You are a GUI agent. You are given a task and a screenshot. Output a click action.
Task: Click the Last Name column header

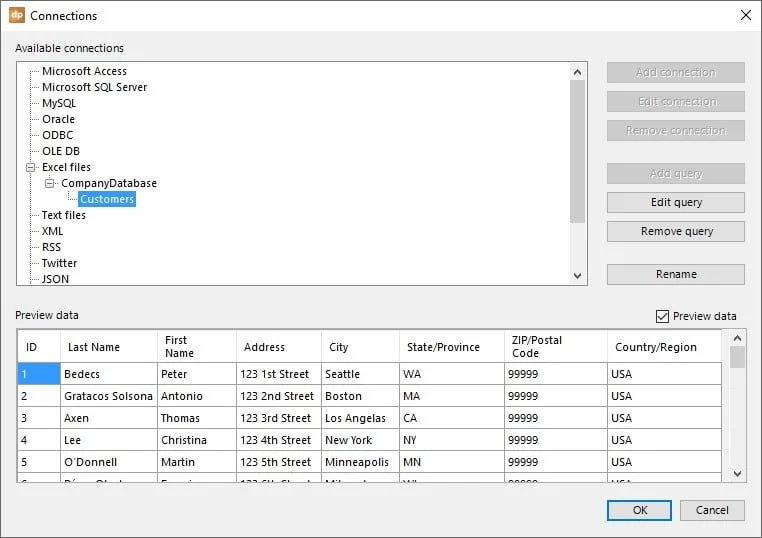click(x=109, y=347)
